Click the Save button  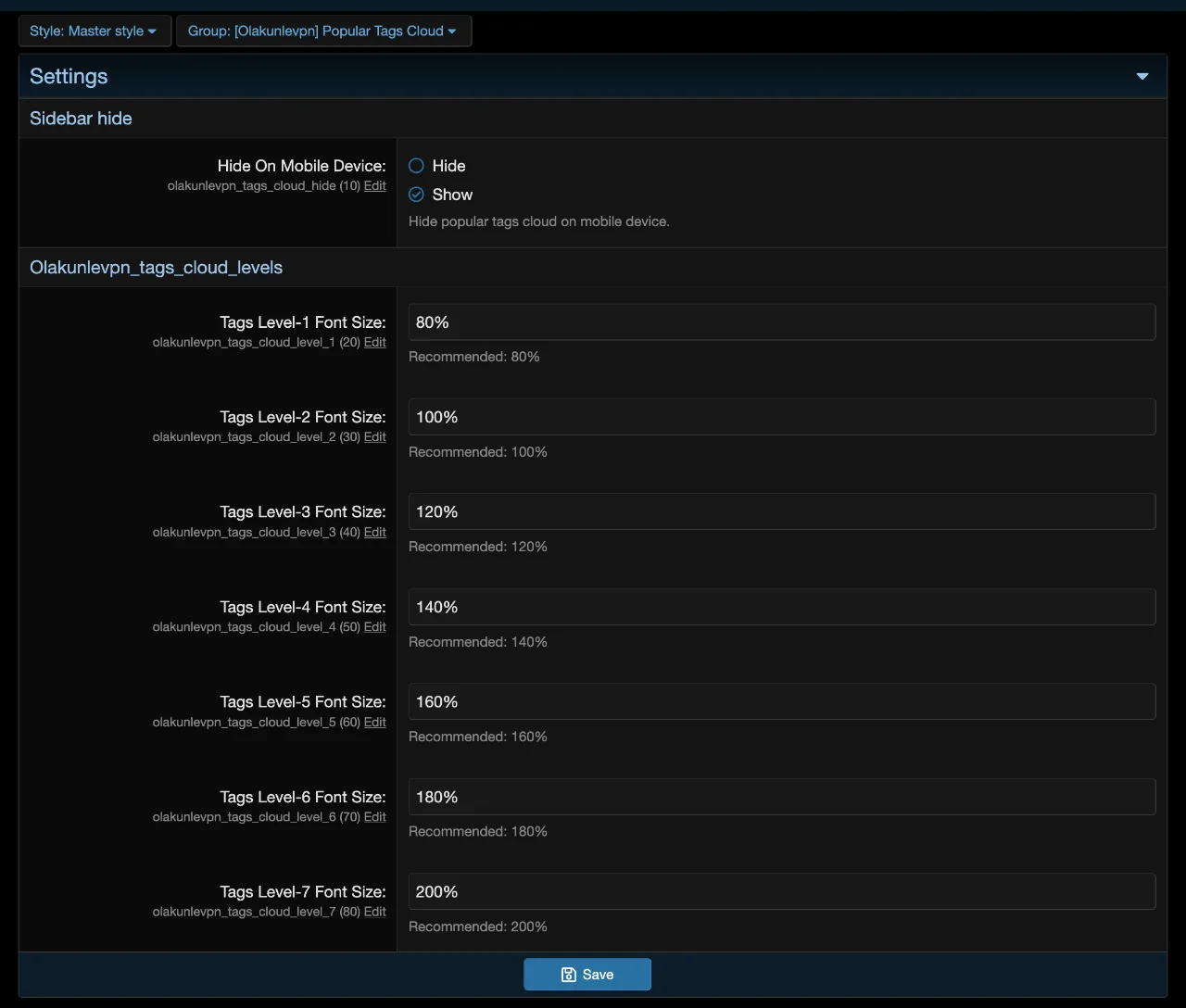587,974
